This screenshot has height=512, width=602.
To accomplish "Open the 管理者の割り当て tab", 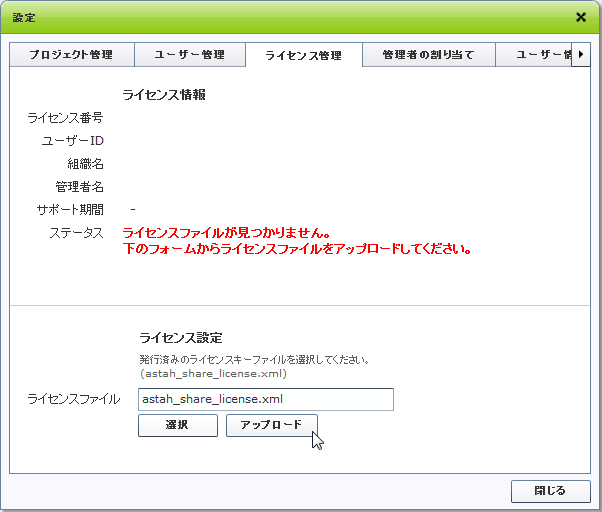I will [x=429, y=55].
